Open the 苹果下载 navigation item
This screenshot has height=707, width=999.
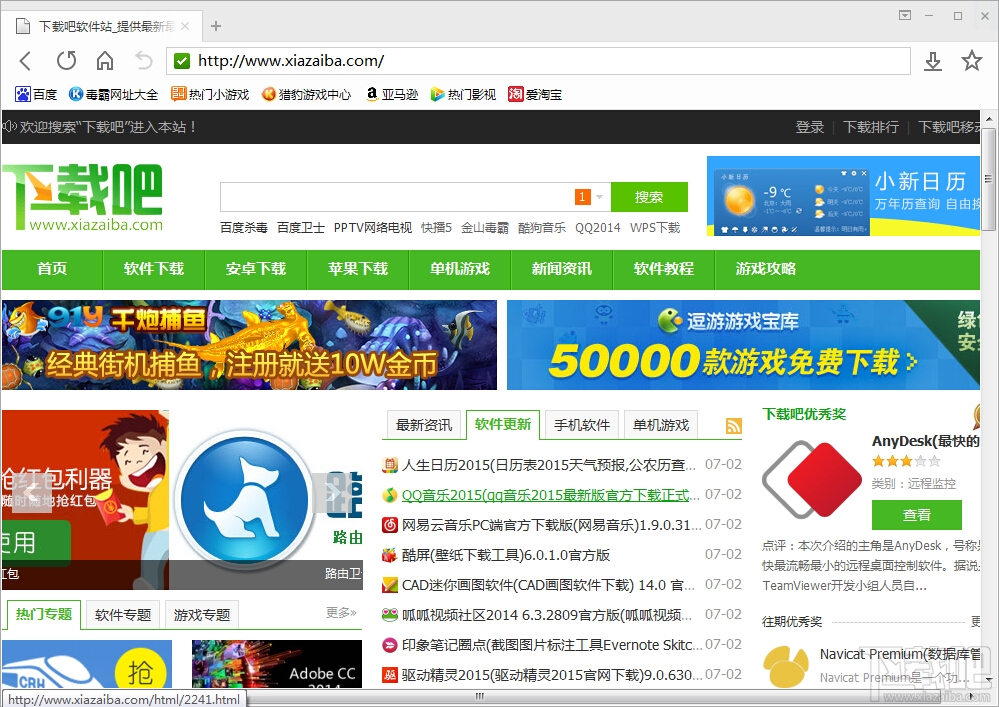coord(358,269)
